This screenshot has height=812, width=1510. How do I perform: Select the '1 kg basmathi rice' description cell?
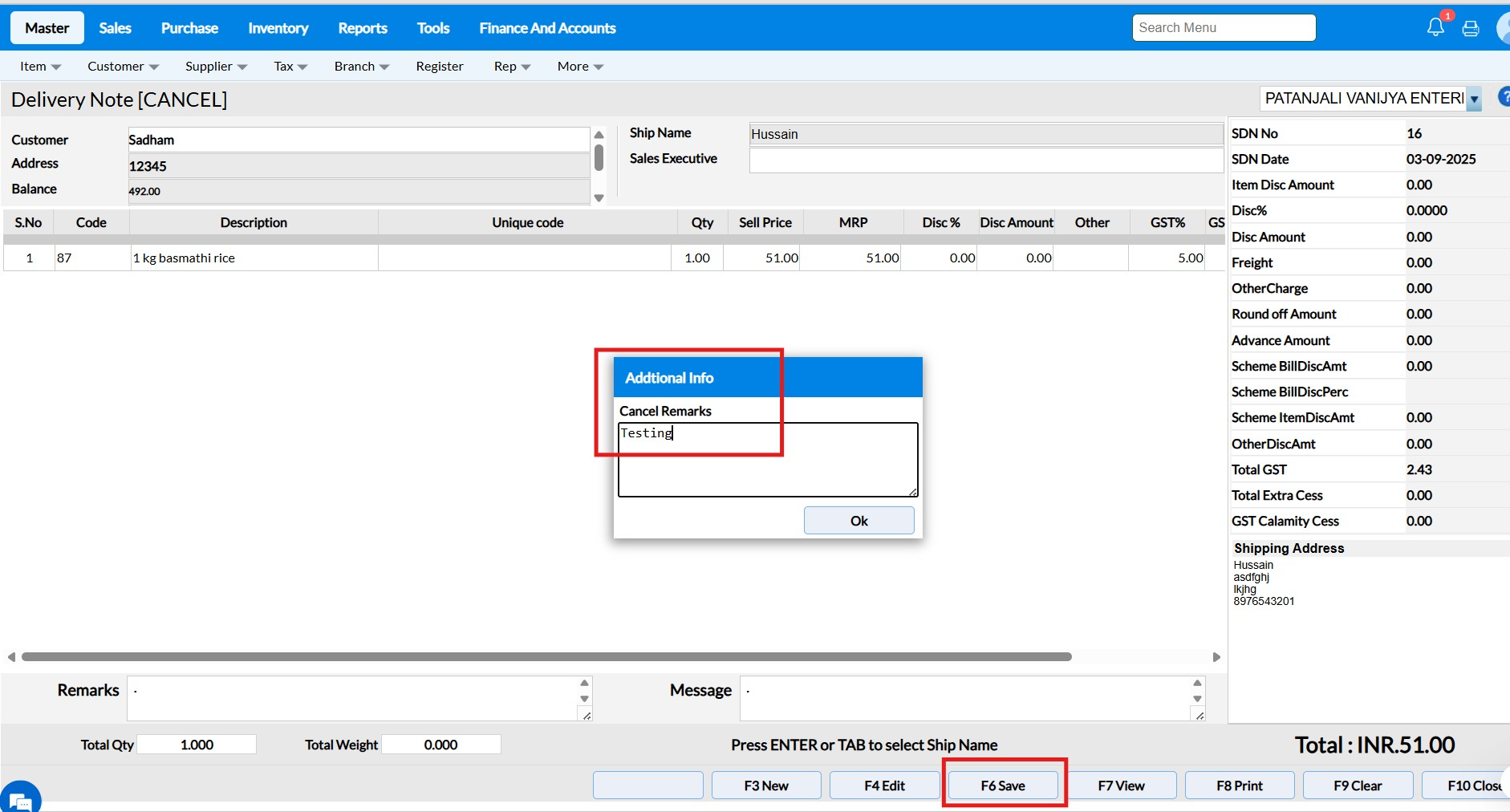tap(254, 258)
